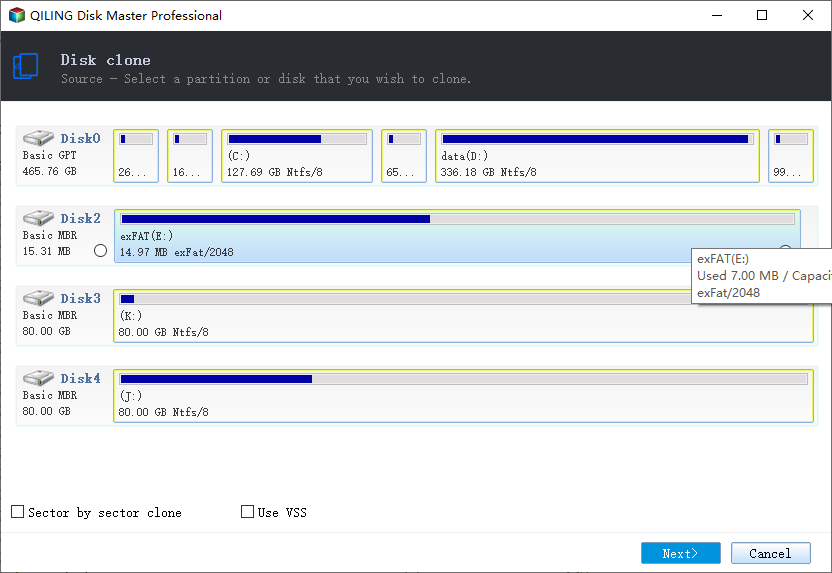Viewport: 832px width, 573px height.
Task: Click the usage bar of data(D:) partition
Action: [x=597, y=139]
